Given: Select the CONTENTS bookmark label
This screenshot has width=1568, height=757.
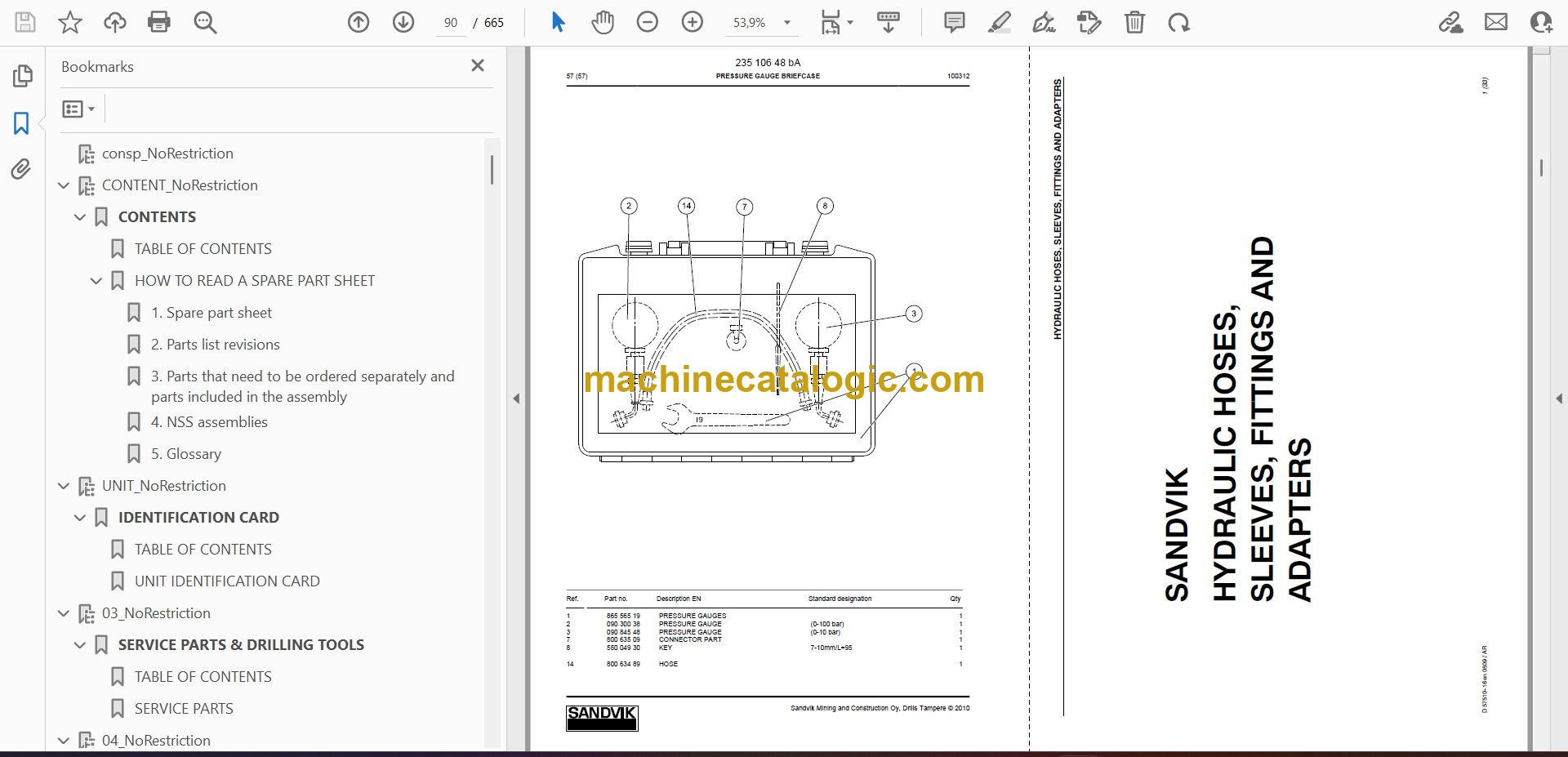Looking at the screenshot, I should click(157, 217).
